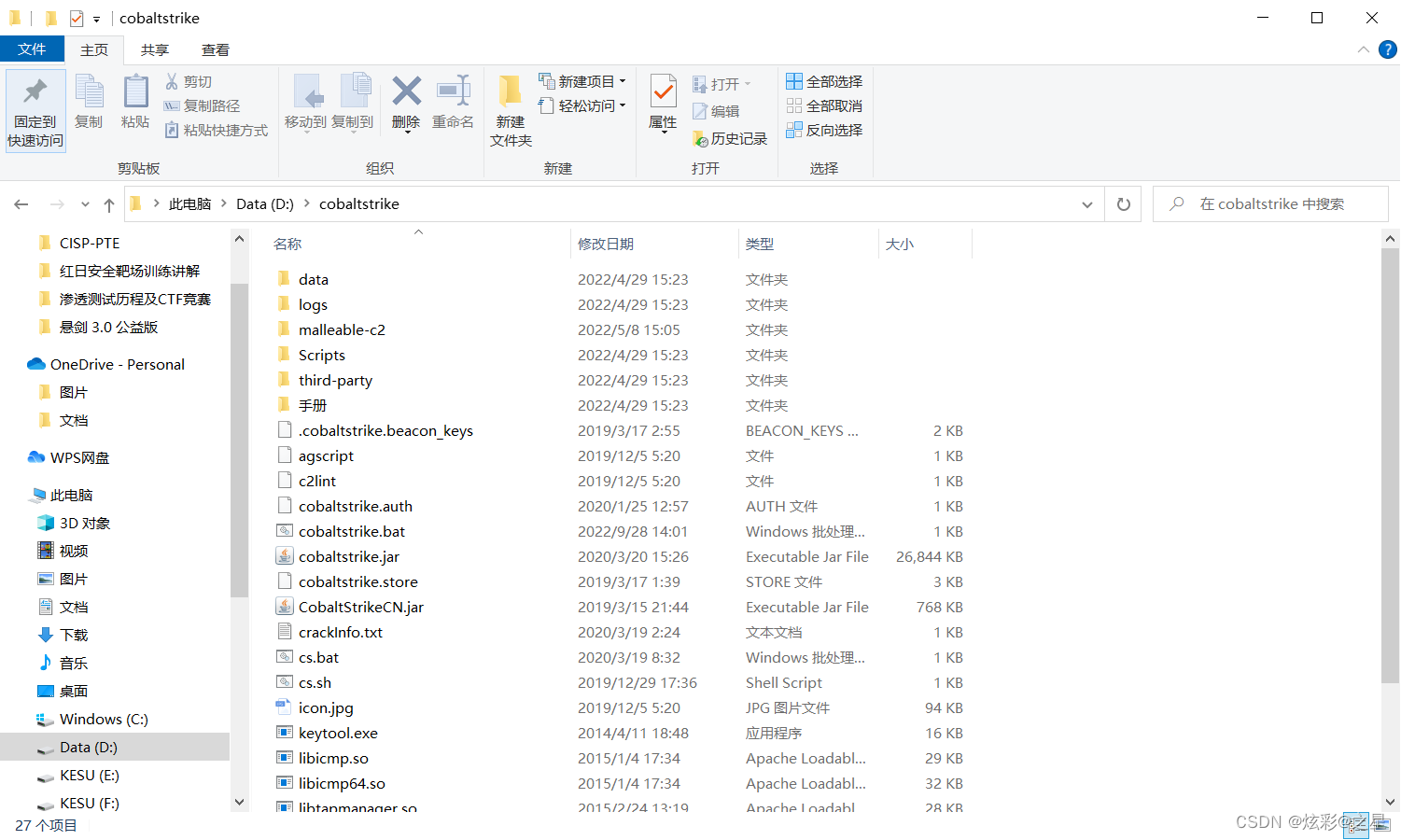Open the address bar history dropdown
This screenshot has height=840, width=1401.
1087,204
